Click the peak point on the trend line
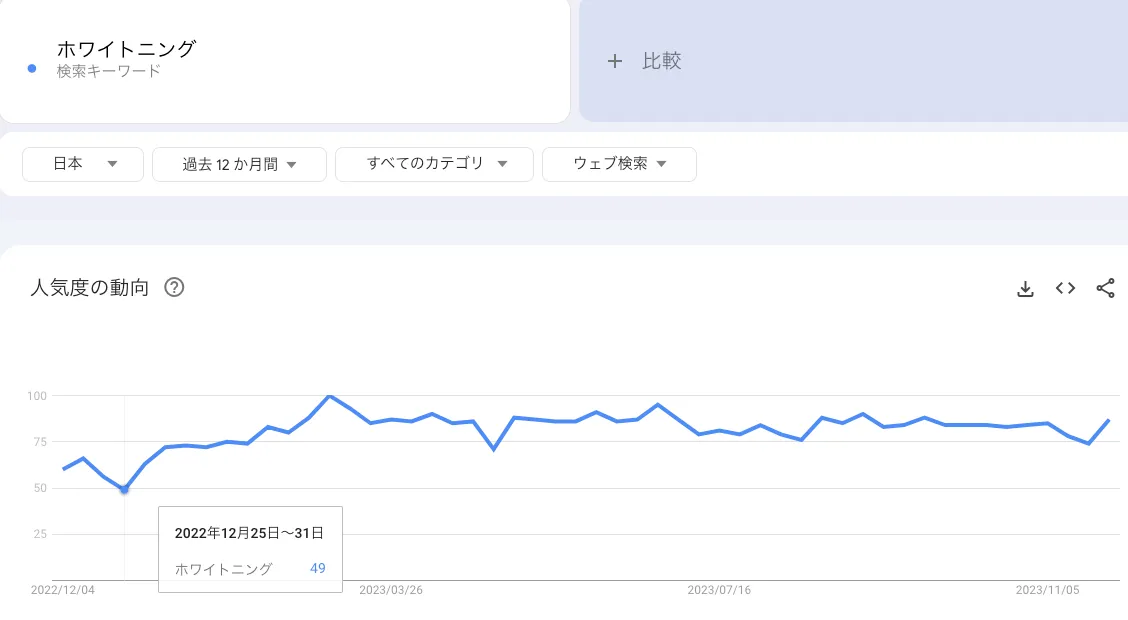 coord(329,397)
